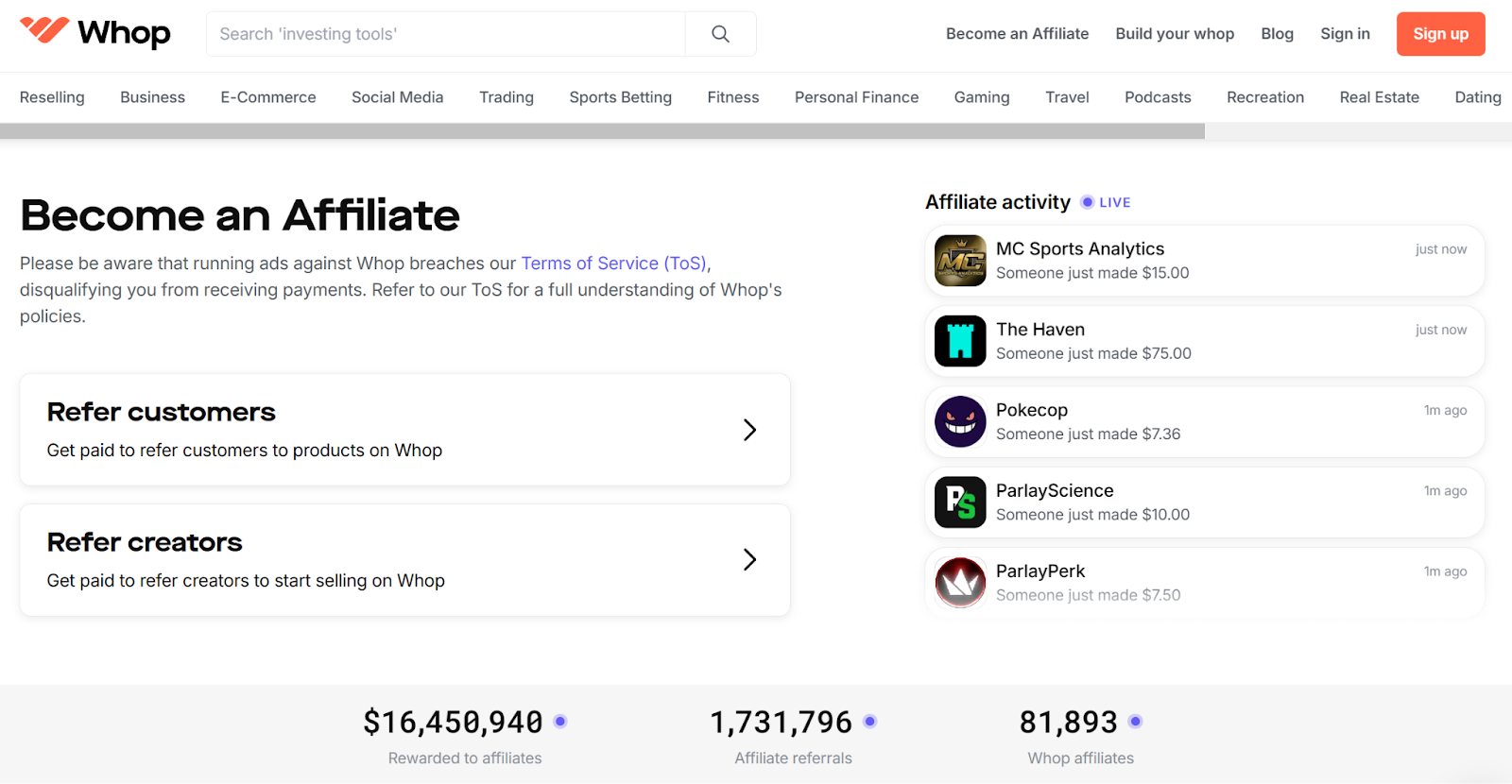The height and width of the screenshot is (784, 1512).
Task: Open Pokecop ghost face icon
Action: tap(960, 421)
